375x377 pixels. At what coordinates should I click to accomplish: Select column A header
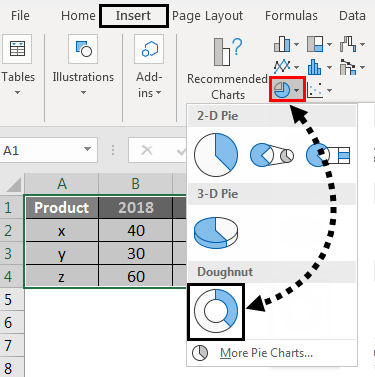tap(62, 184)
